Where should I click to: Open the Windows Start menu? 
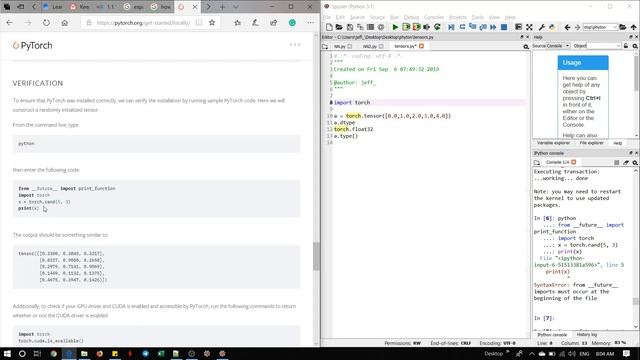pos(7,353)
